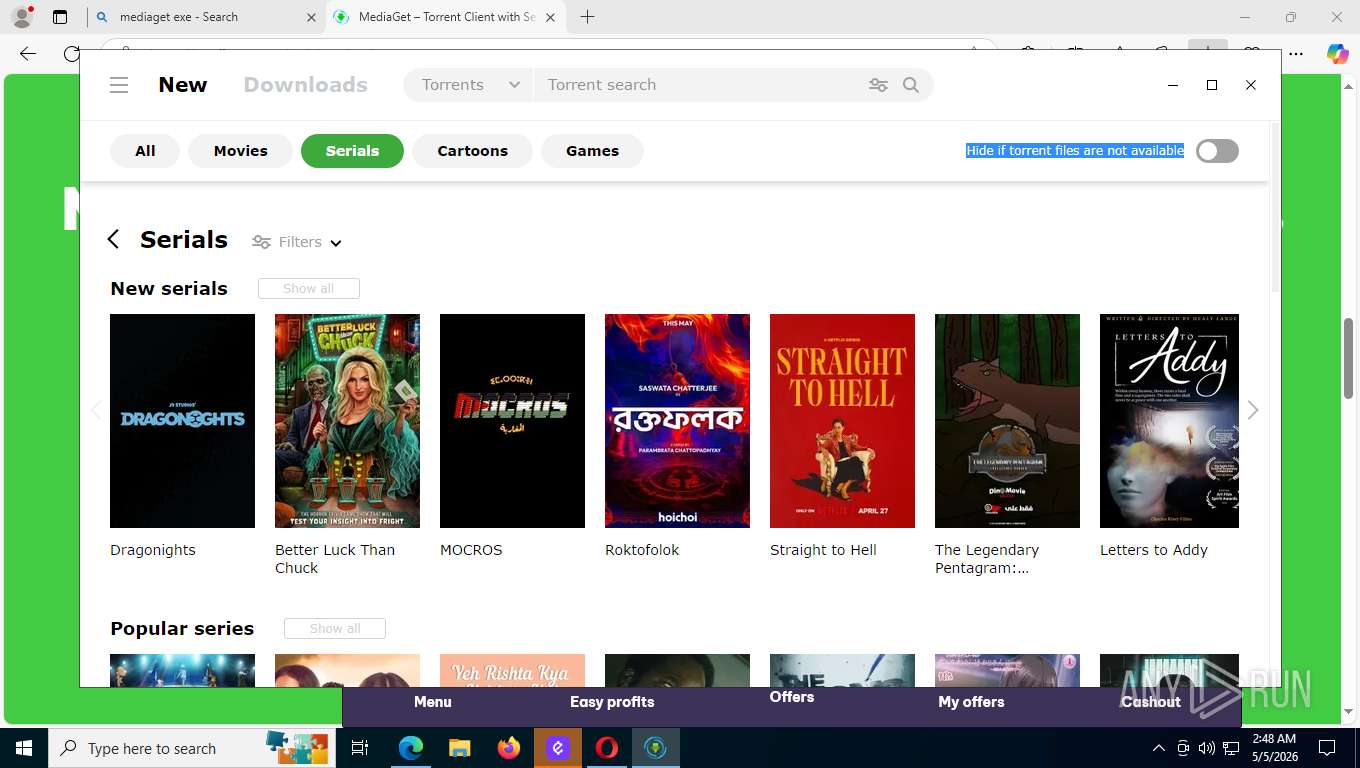The height and width of the screenshot is (768, 1360).
Task: Open the Better Luck Than Chuck poster
Action: tap(347, 421)
